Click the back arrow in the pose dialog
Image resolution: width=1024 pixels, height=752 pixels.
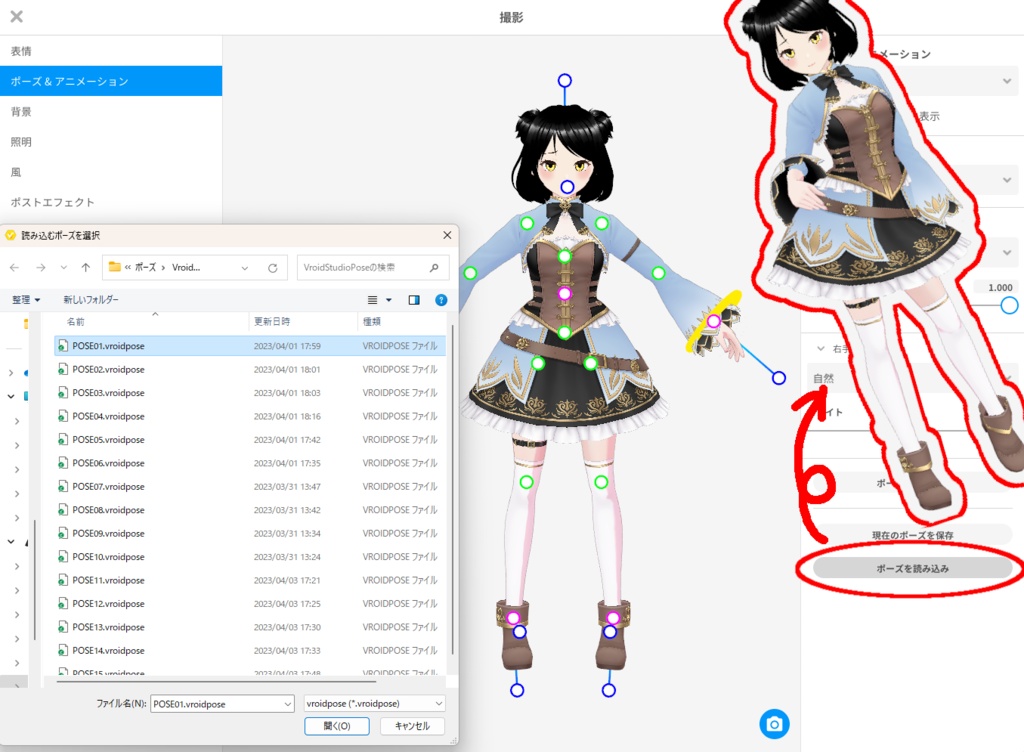[17, 267]
